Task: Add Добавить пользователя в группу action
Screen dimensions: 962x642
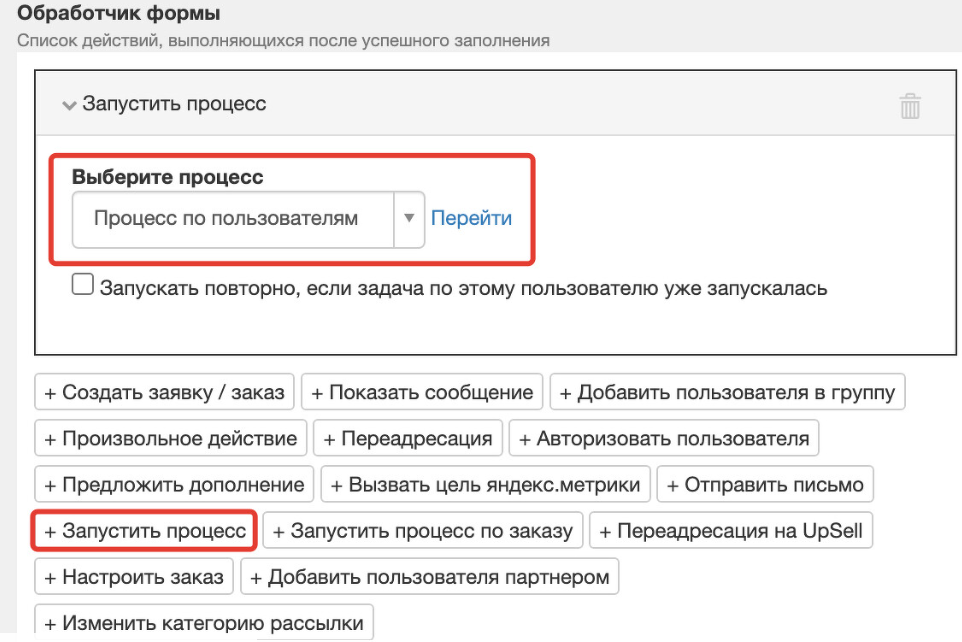Action: point(727,392)
